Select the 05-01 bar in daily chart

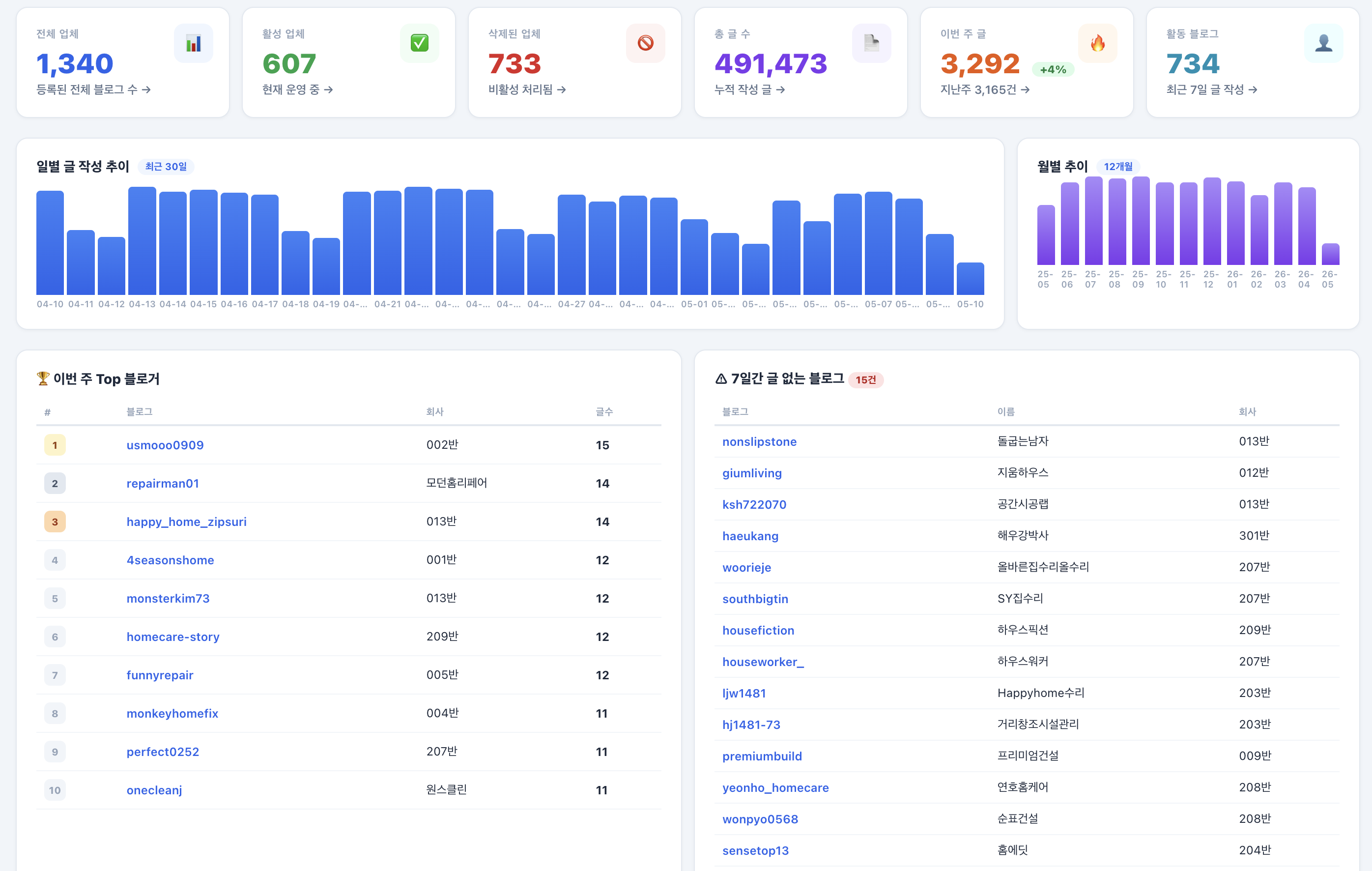694,257
